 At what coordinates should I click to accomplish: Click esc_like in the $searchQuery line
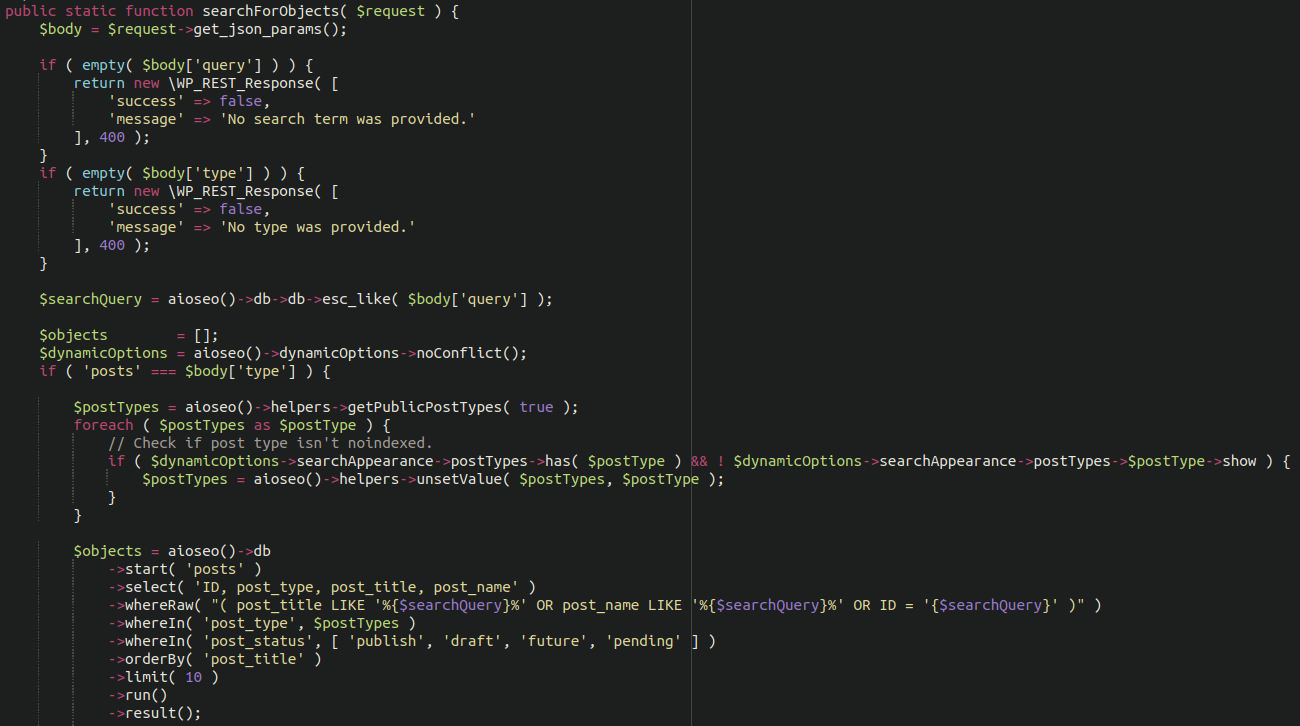(356, 299)
